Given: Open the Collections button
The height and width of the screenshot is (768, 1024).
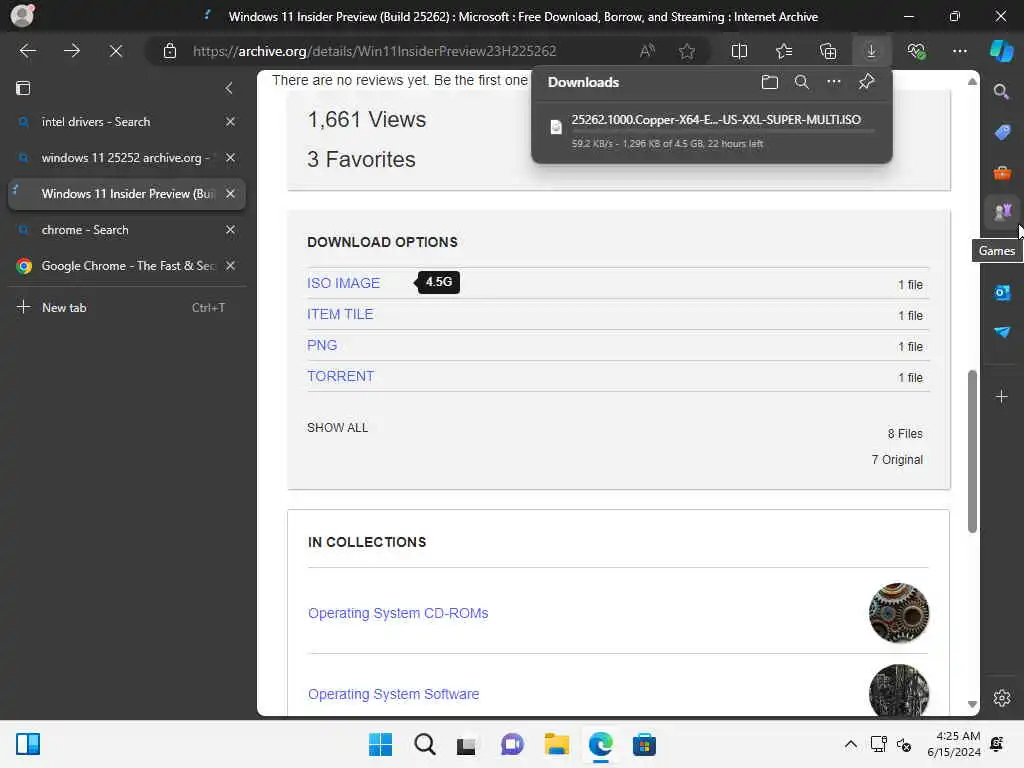Looking at the screenshot, I should 828,51.
